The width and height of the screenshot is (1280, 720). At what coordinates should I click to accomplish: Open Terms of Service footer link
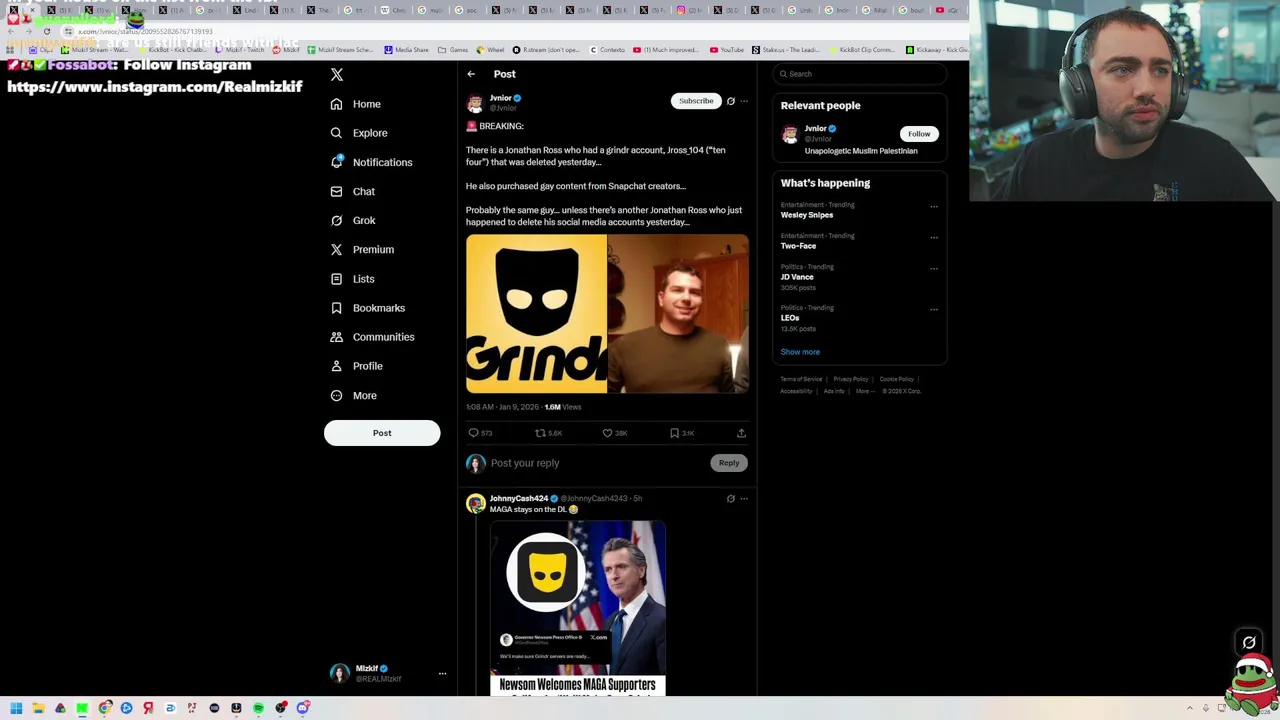(x=801, y=379)
